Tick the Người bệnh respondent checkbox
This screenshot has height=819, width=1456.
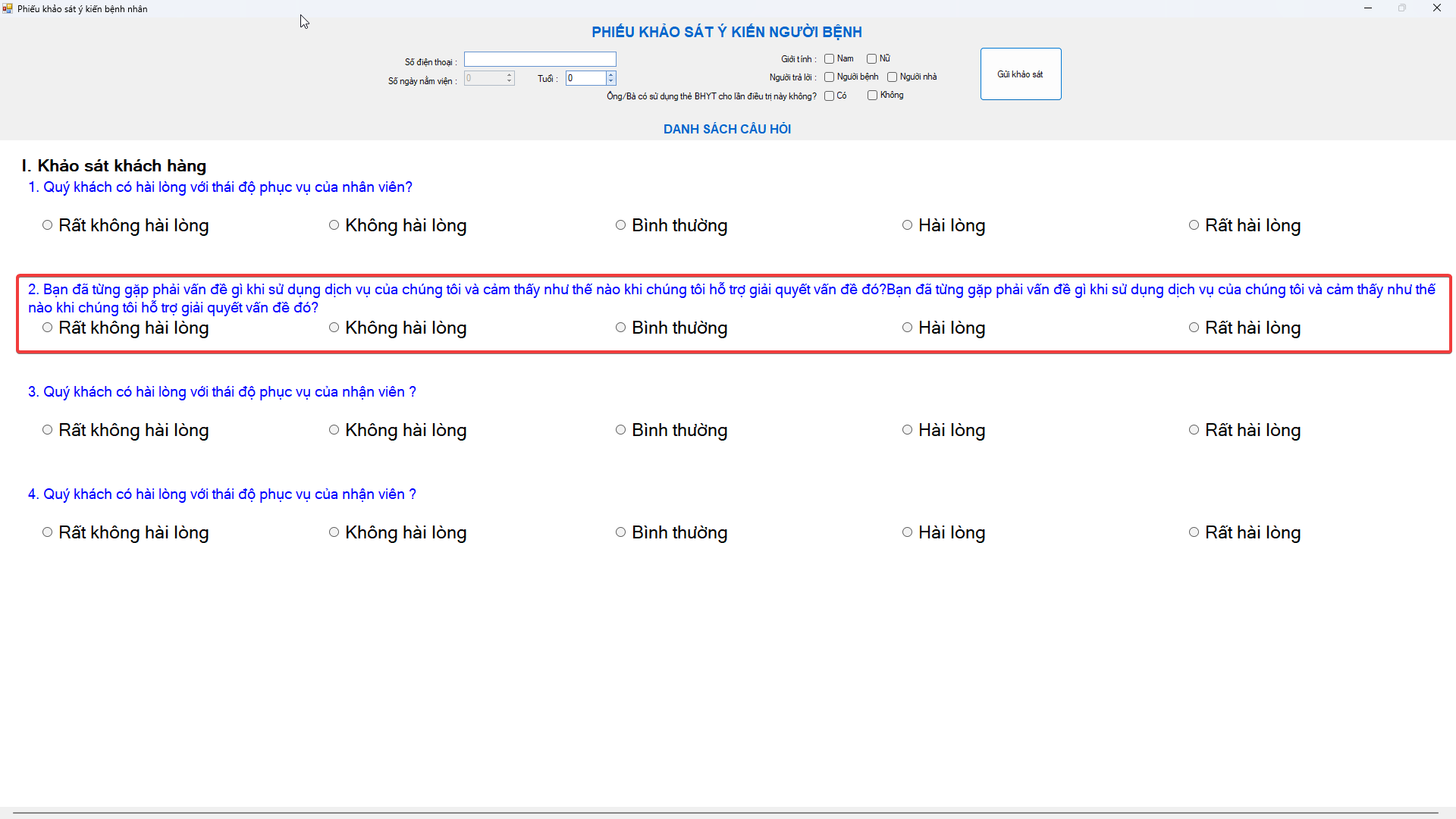coord(830,77)
